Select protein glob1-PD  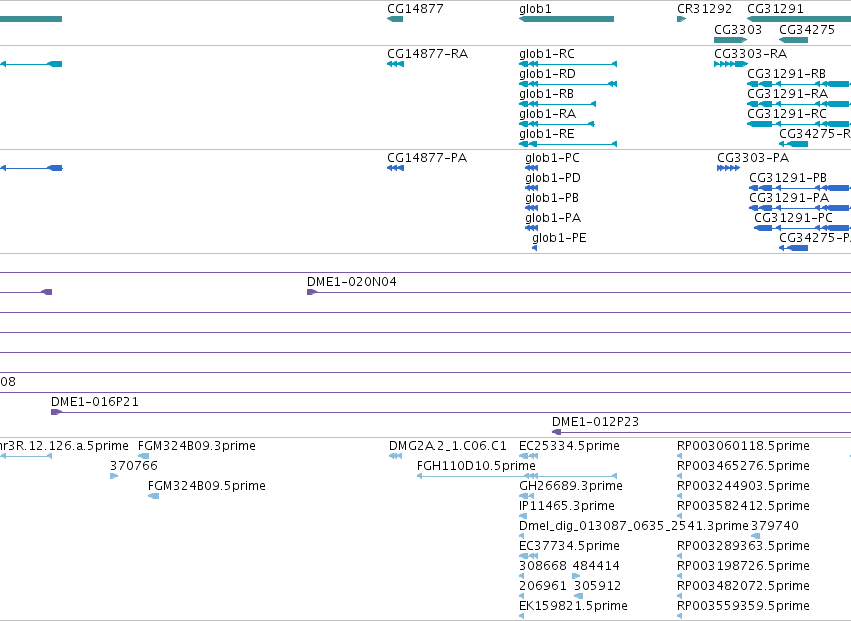pos(552,178)
